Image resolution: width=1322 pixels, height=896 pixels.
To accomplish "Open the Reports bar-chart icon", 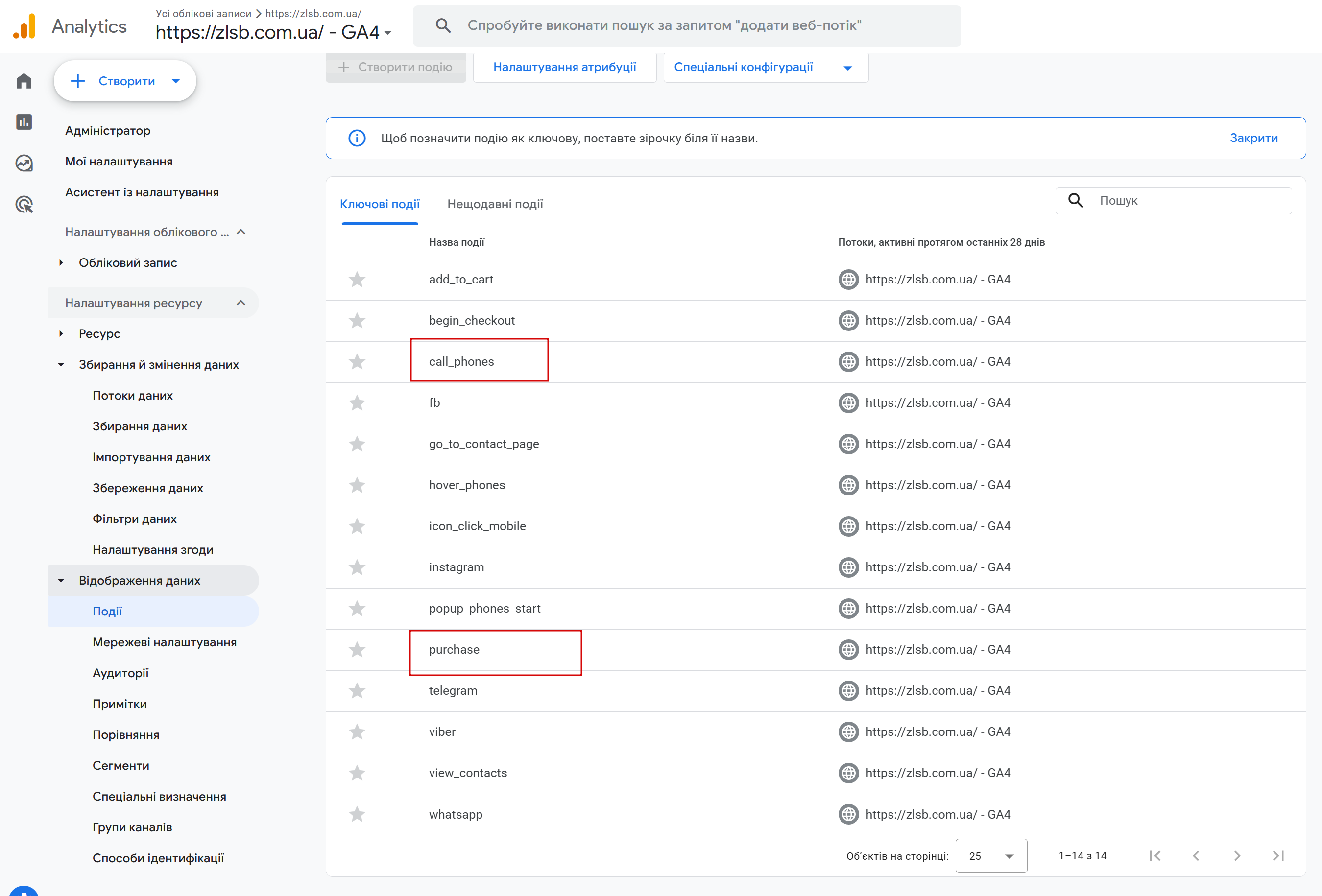I will tap(24, 121).
